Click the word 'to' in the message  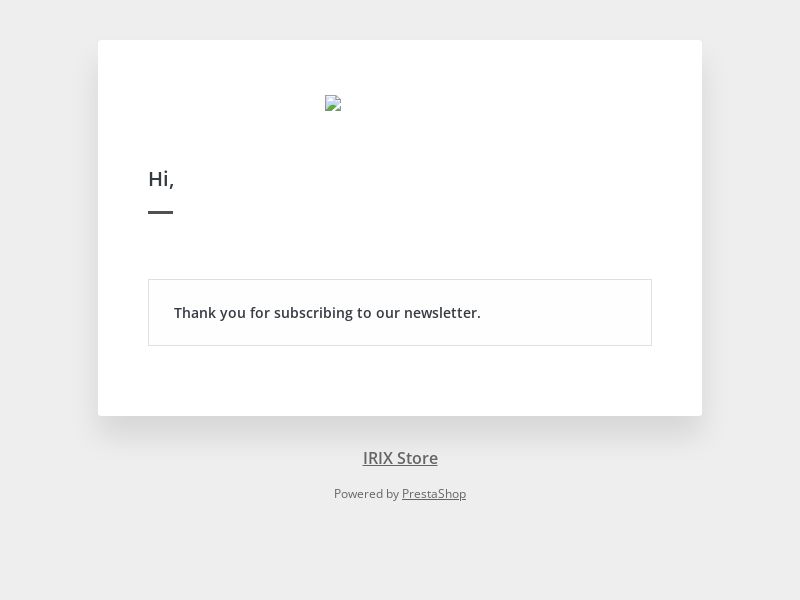pos(364,313)
